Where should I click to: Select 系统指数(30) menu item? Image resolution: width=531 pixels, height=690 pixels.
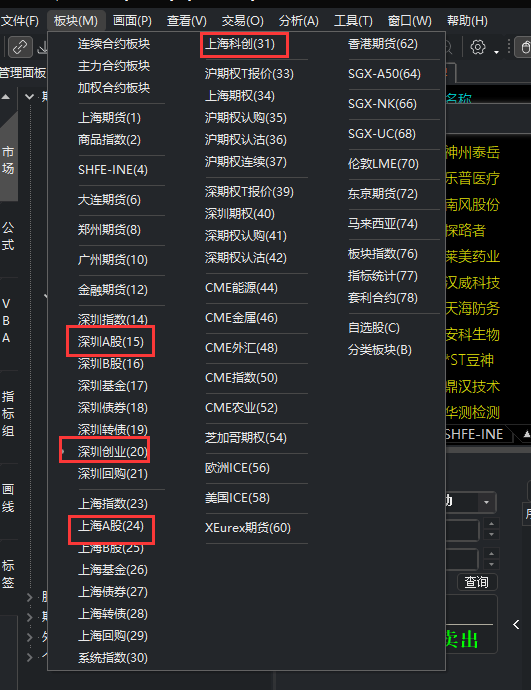point(113,657)
